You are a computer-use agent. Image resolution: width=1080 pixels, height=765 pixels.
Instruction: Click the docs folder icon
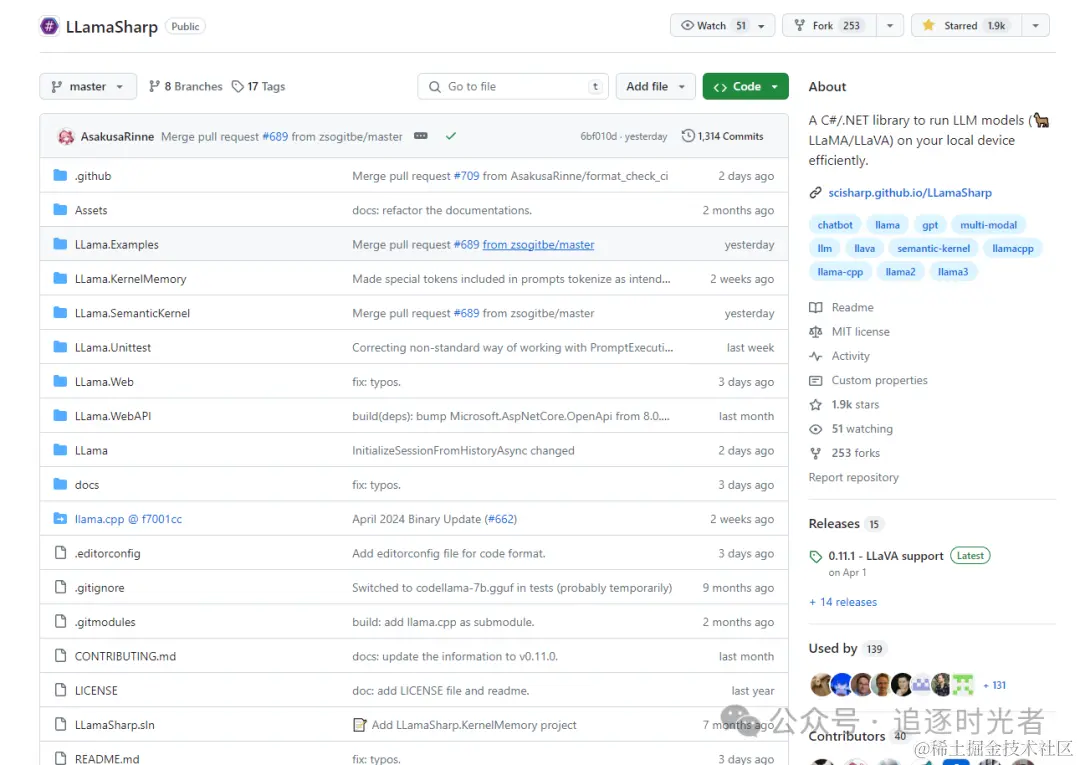(61, 485)
